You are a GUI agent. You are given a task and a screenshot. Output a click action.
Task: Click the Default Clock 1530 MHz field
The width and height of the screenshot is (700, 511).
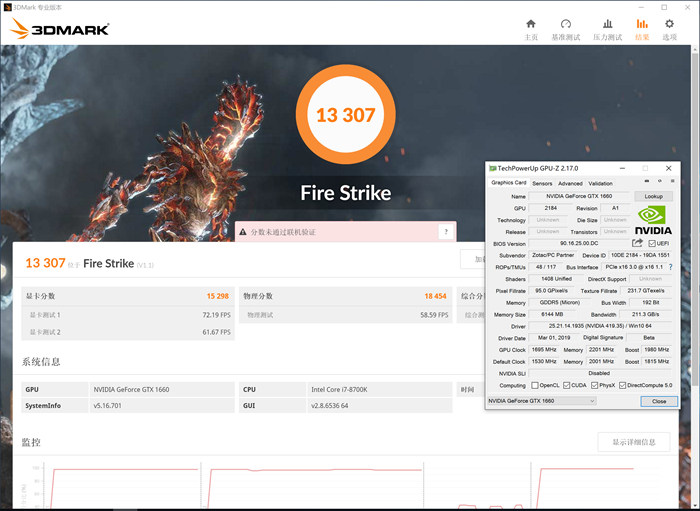tap(544, 361)
